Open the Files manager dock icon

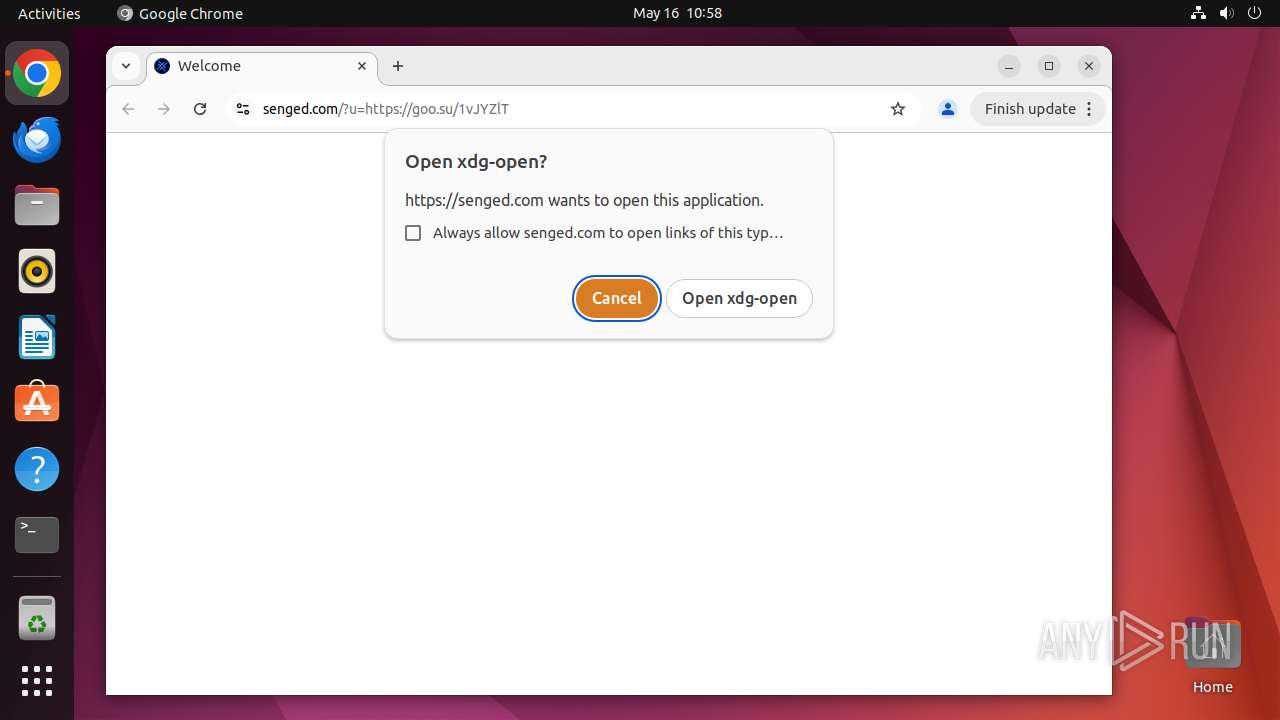pyautogui.click(x=37, y=205)
